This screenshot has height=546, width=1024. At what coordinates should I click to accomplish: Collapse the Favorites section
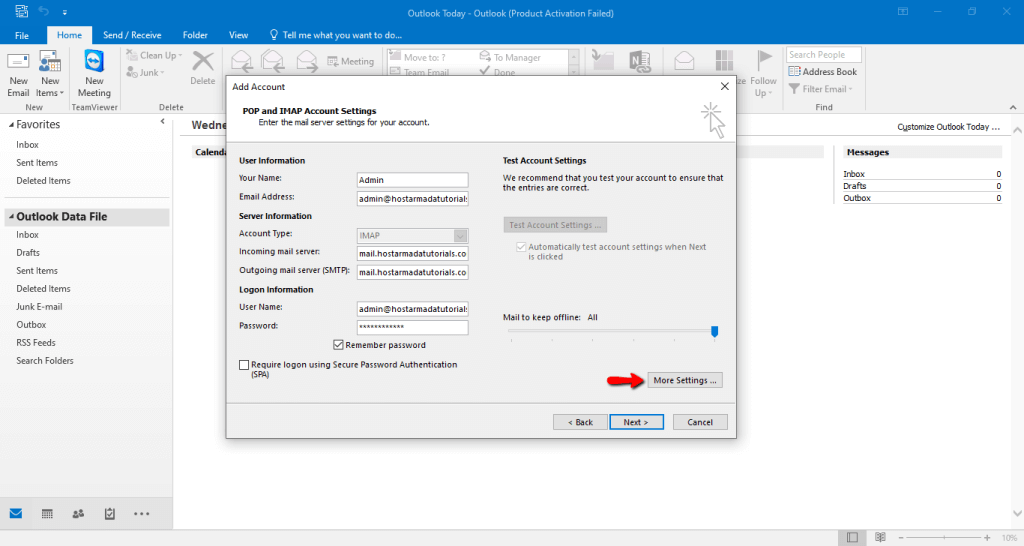point(11,125)
